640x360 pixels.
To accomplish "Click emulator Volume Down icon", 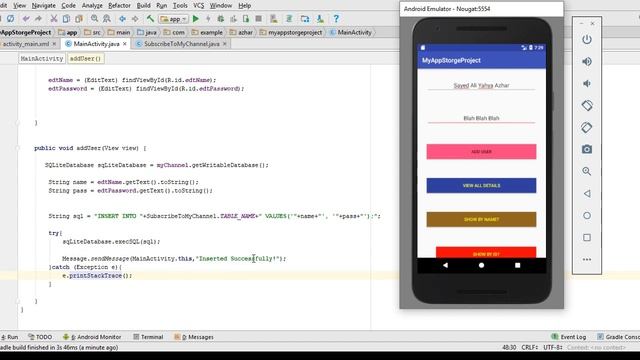I will point(587,84).
